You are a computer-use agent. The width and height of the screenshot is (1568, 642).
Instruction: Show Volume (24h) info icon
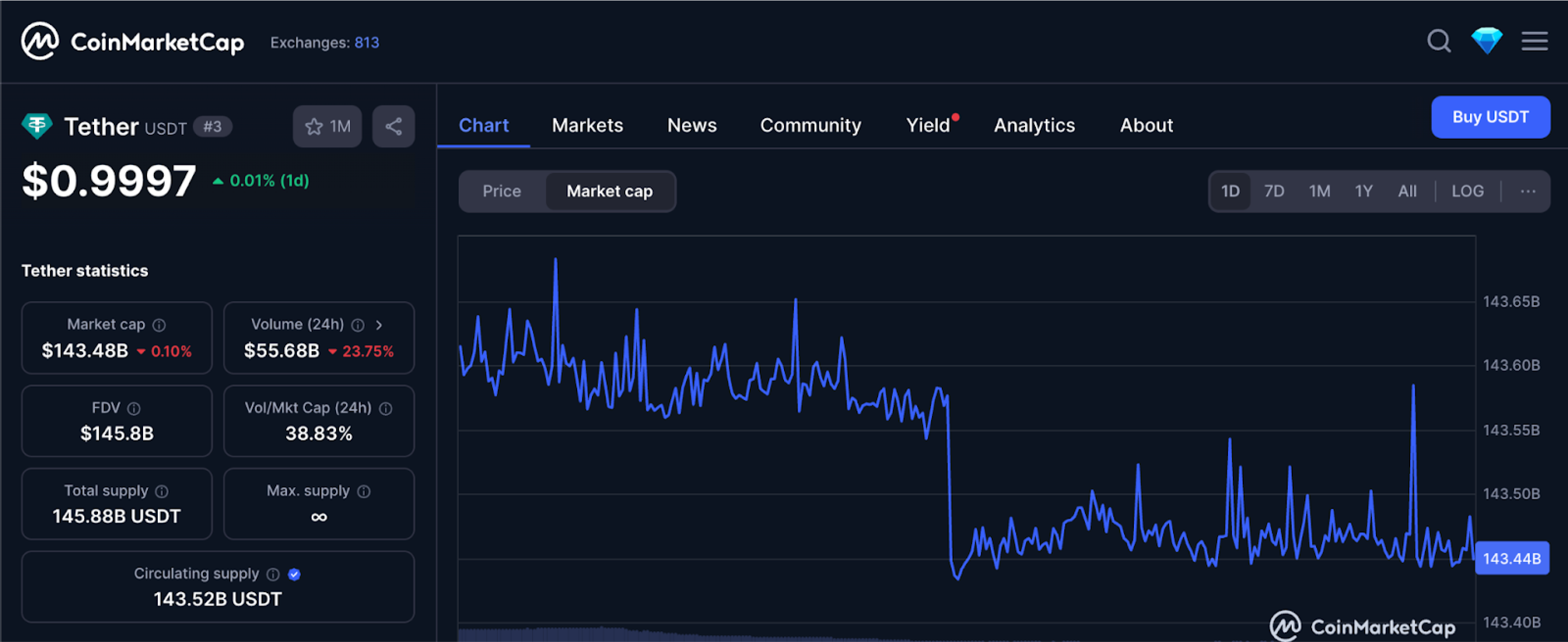pos(358,325)
